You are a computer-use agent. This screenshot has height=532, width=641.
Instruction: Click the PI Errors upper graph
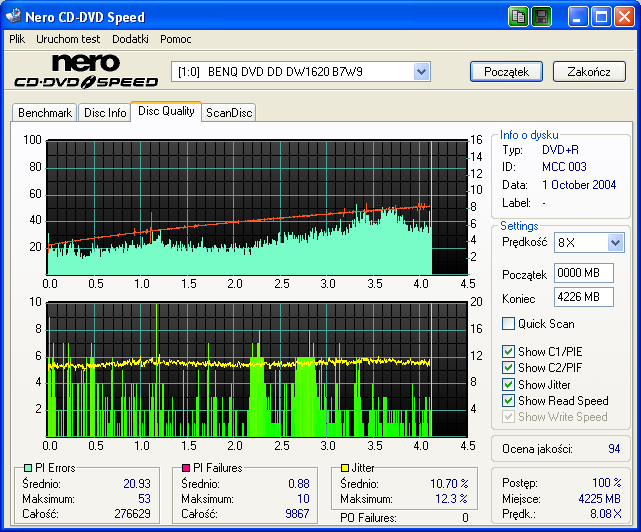(x=257, y=207)
